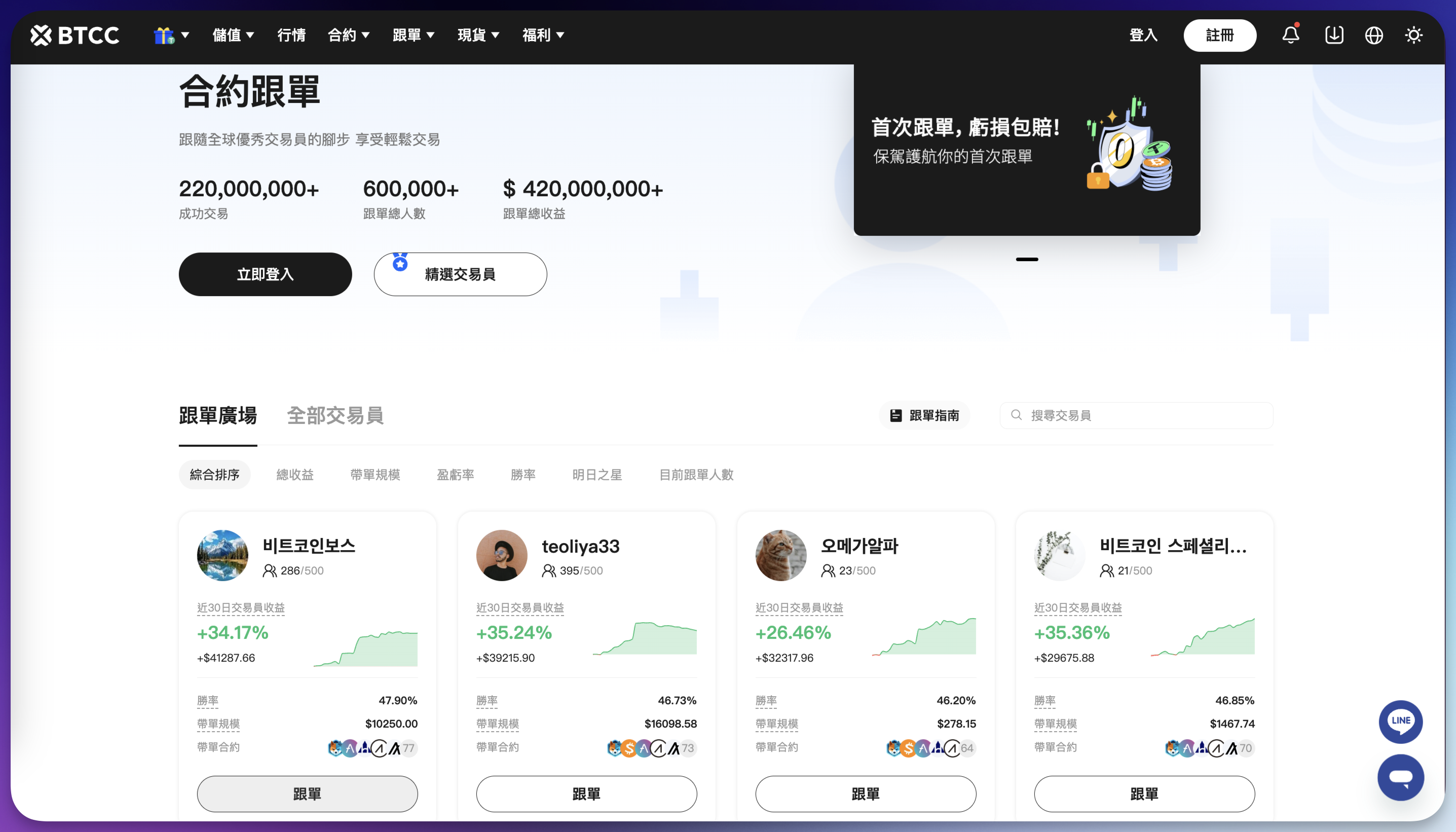Click the notification bell icon
Image resolution: width=1456 pixels, height=832 pixels.
tap(1290, 35)
